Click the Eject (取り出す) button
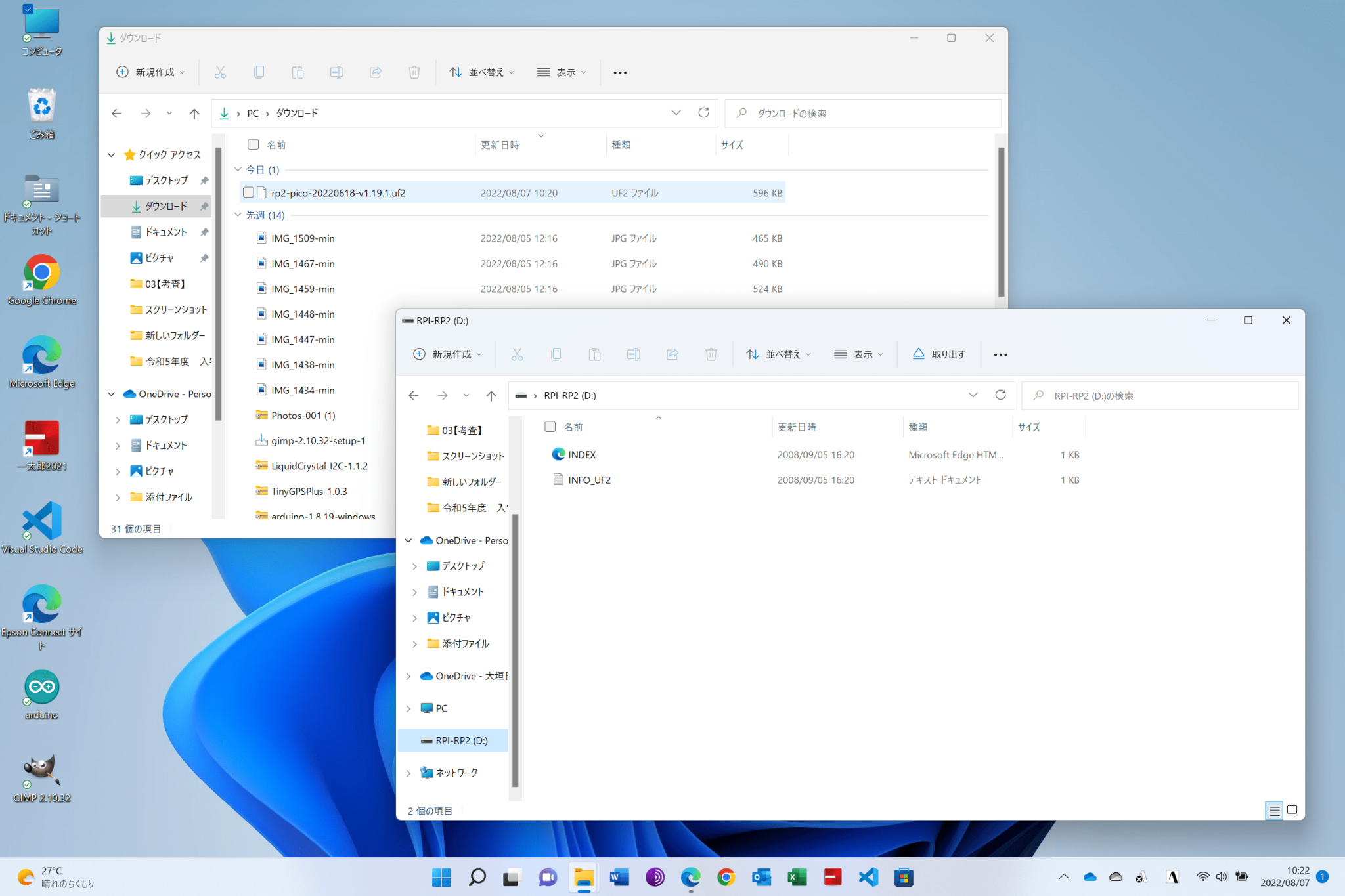 pyautogui.click(x=938, y=354)
